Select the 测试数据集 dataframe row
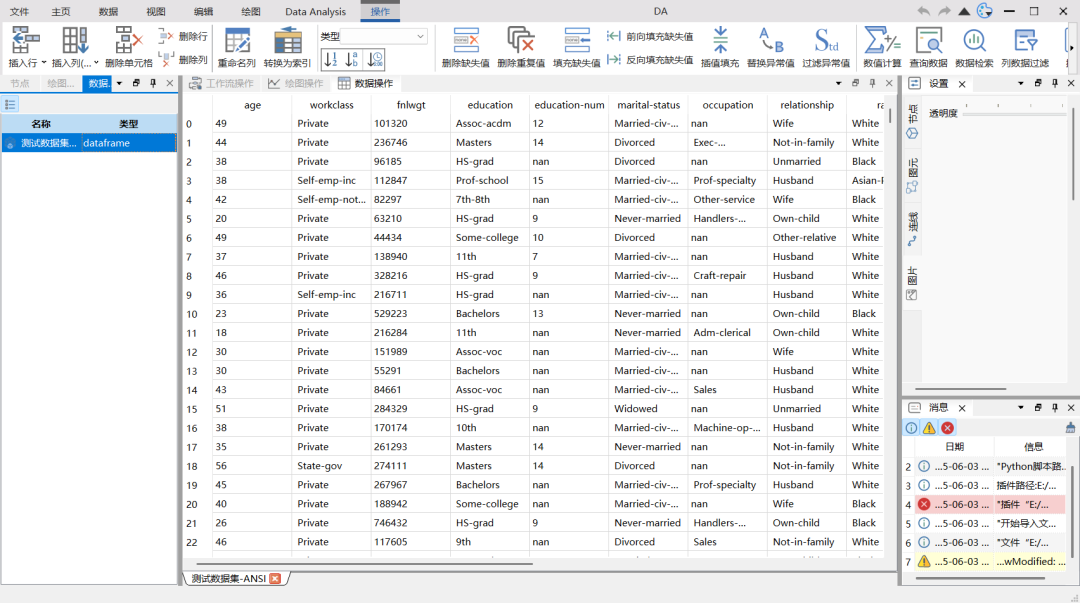This screenshot has height=603, width=1080. coord(89,143)
